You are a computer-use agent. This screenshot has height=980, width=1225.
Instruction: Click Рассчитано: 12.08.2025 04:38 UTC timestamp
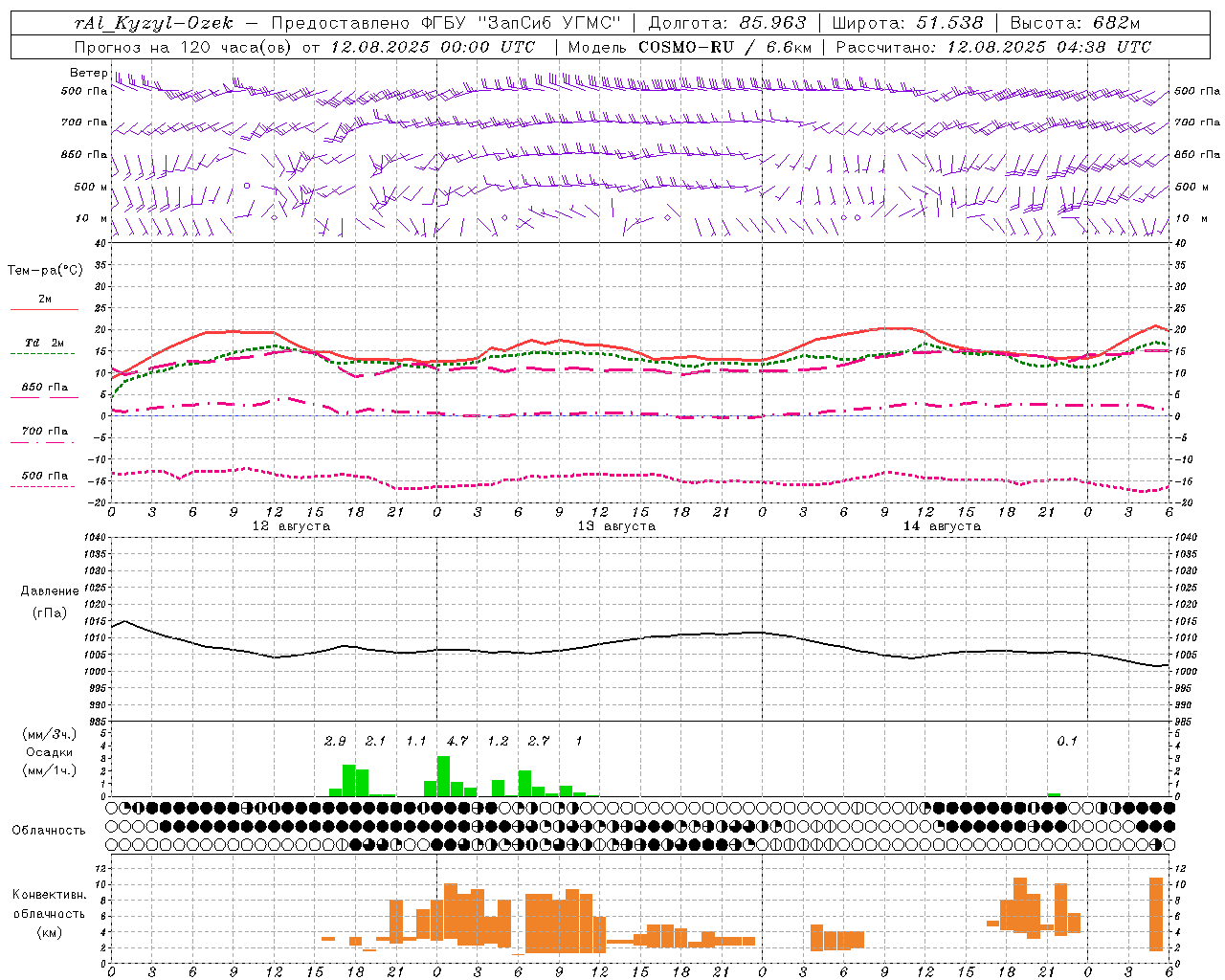pos(993,47)
